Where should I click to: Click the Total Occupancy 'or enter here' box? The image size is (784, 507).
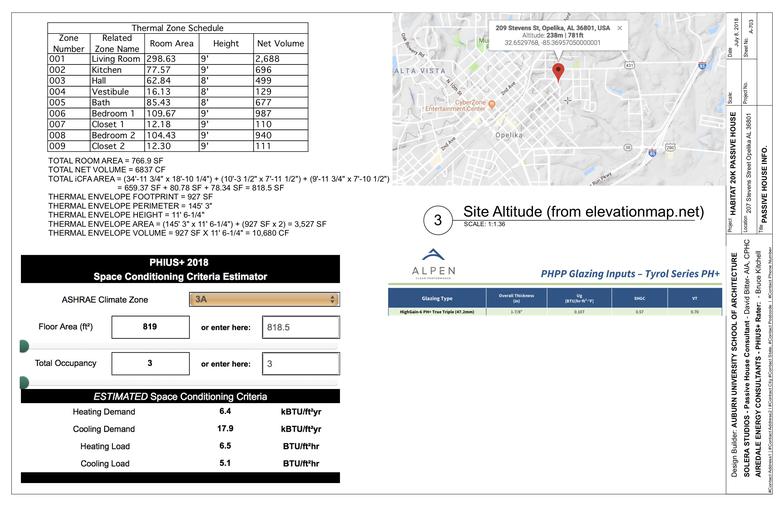coord(301,364)
